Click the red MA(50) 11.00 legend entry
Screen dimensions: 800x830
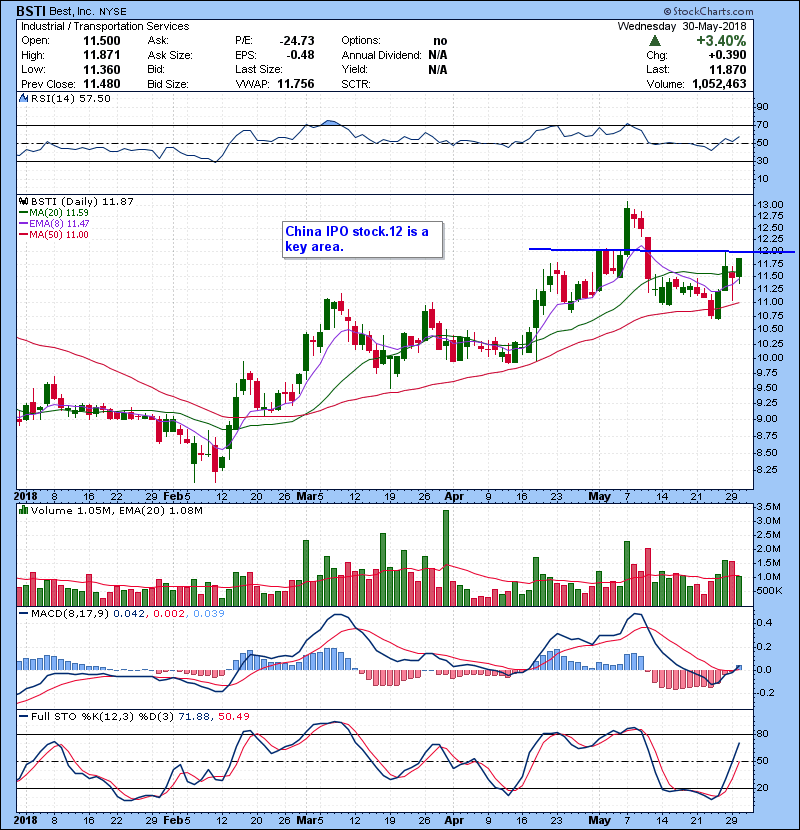tap(53, 234)
